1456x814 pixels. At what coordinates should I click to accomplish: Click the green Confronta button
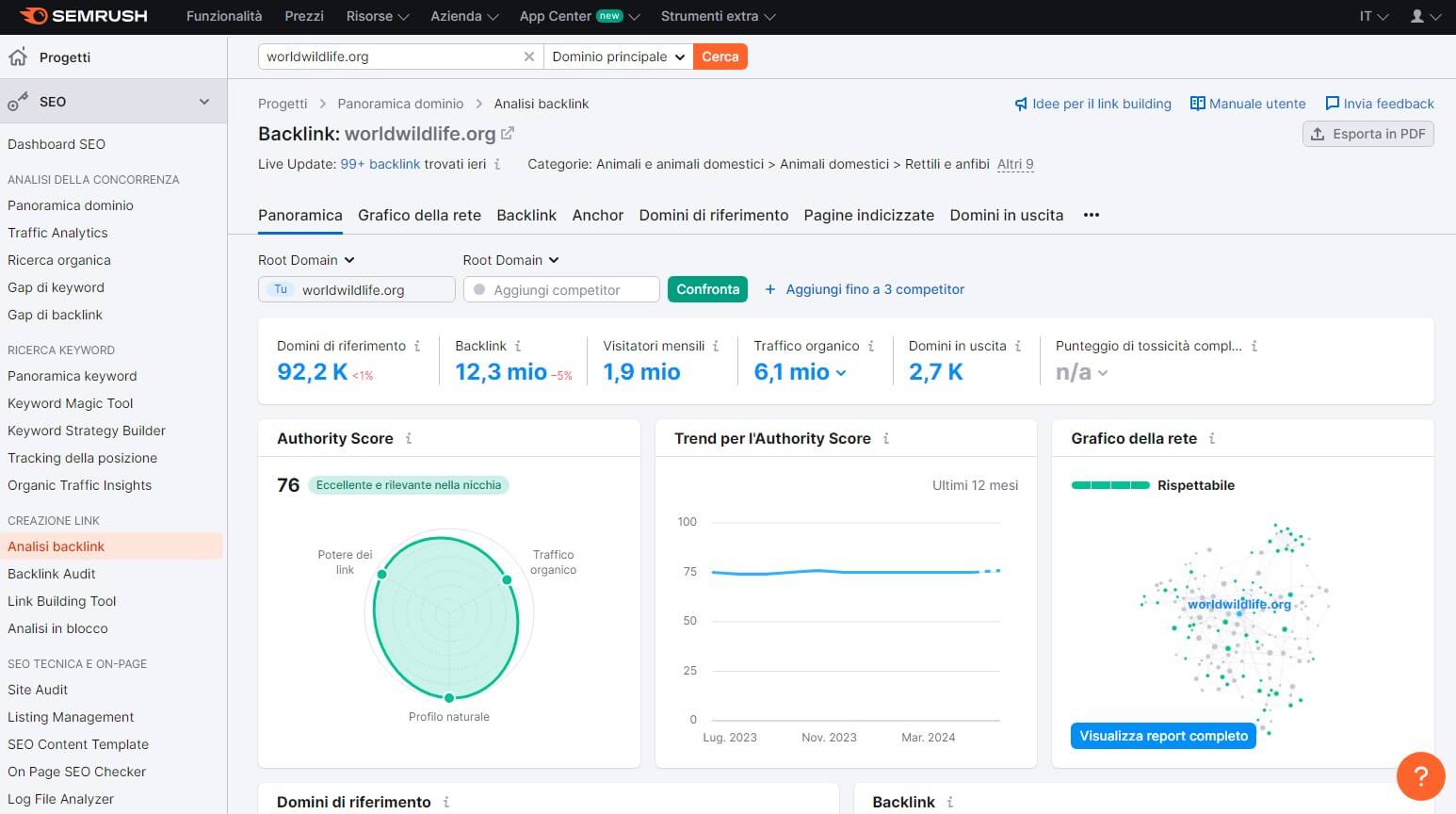[707, 289]
